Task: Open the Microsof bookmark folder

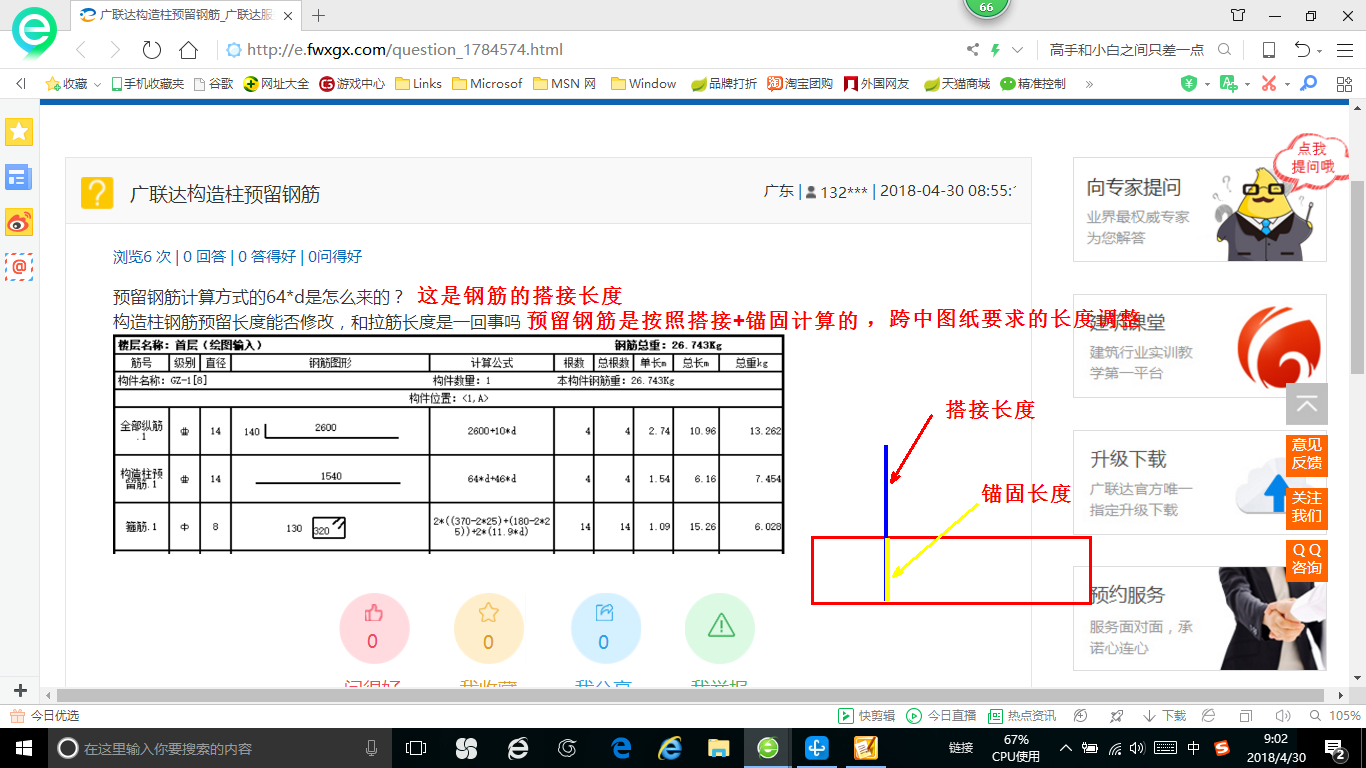Action: pyautogui.click(x=487, y=84)
